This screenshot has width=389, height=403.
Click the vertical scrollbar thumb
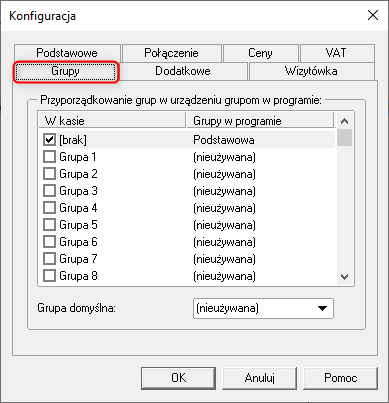coord(344,137)
